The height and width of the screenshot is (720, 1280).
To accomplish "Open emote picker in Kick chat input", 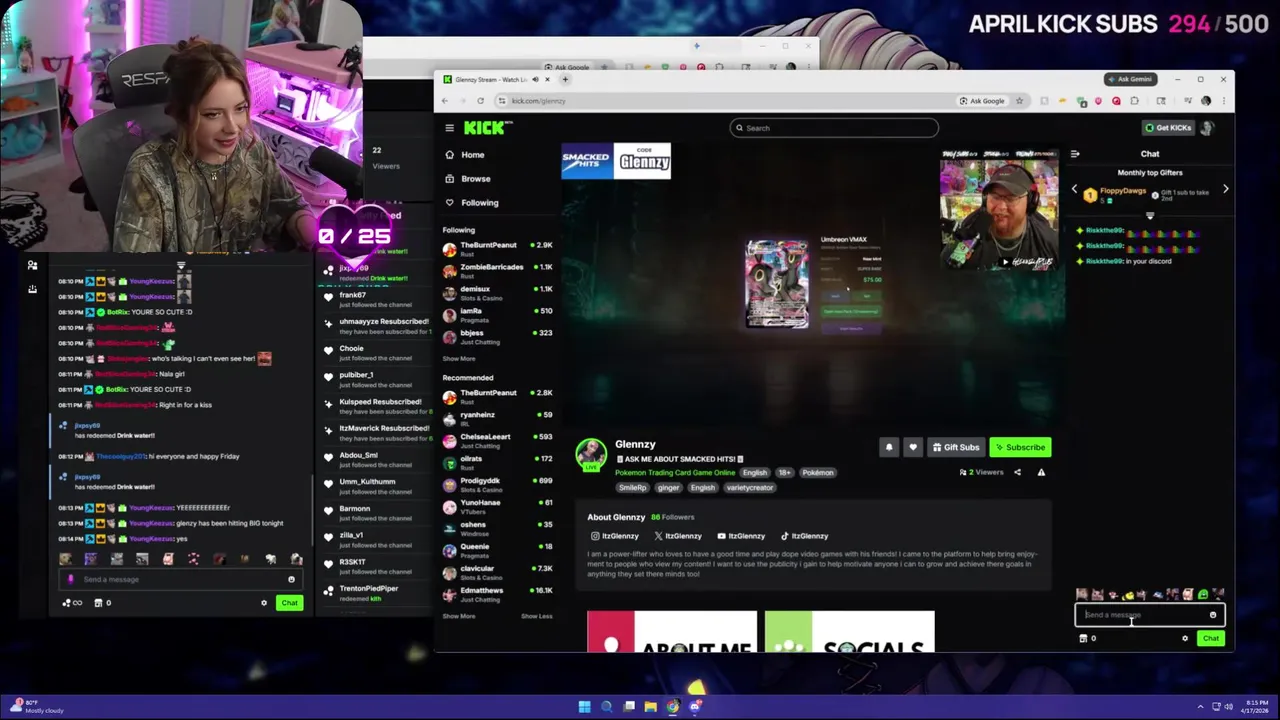I will (1213, 615).
